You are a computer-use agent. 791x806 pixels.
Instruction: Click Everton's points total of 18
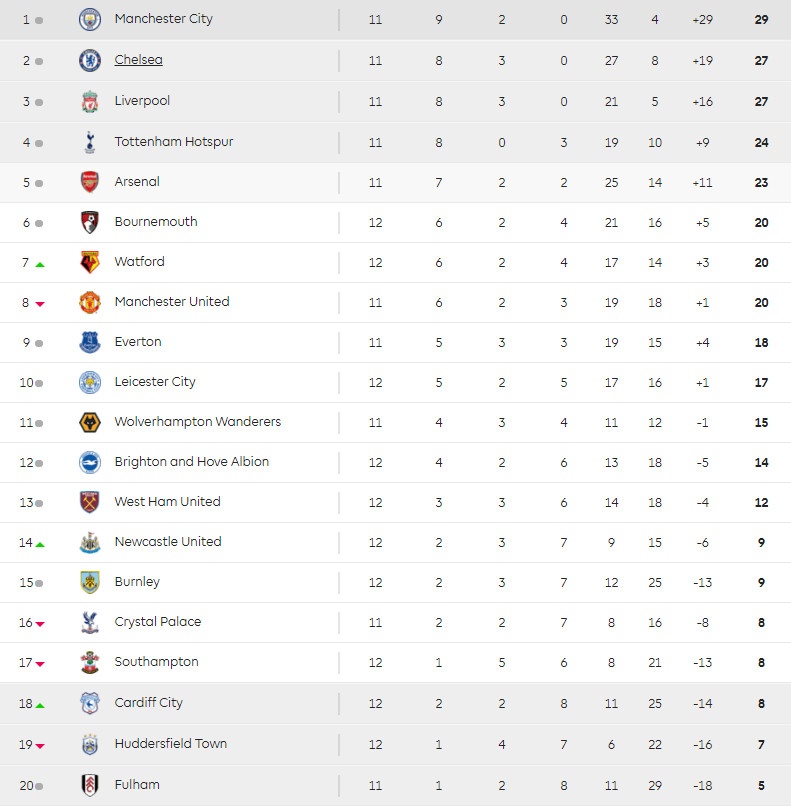(761, 342)
